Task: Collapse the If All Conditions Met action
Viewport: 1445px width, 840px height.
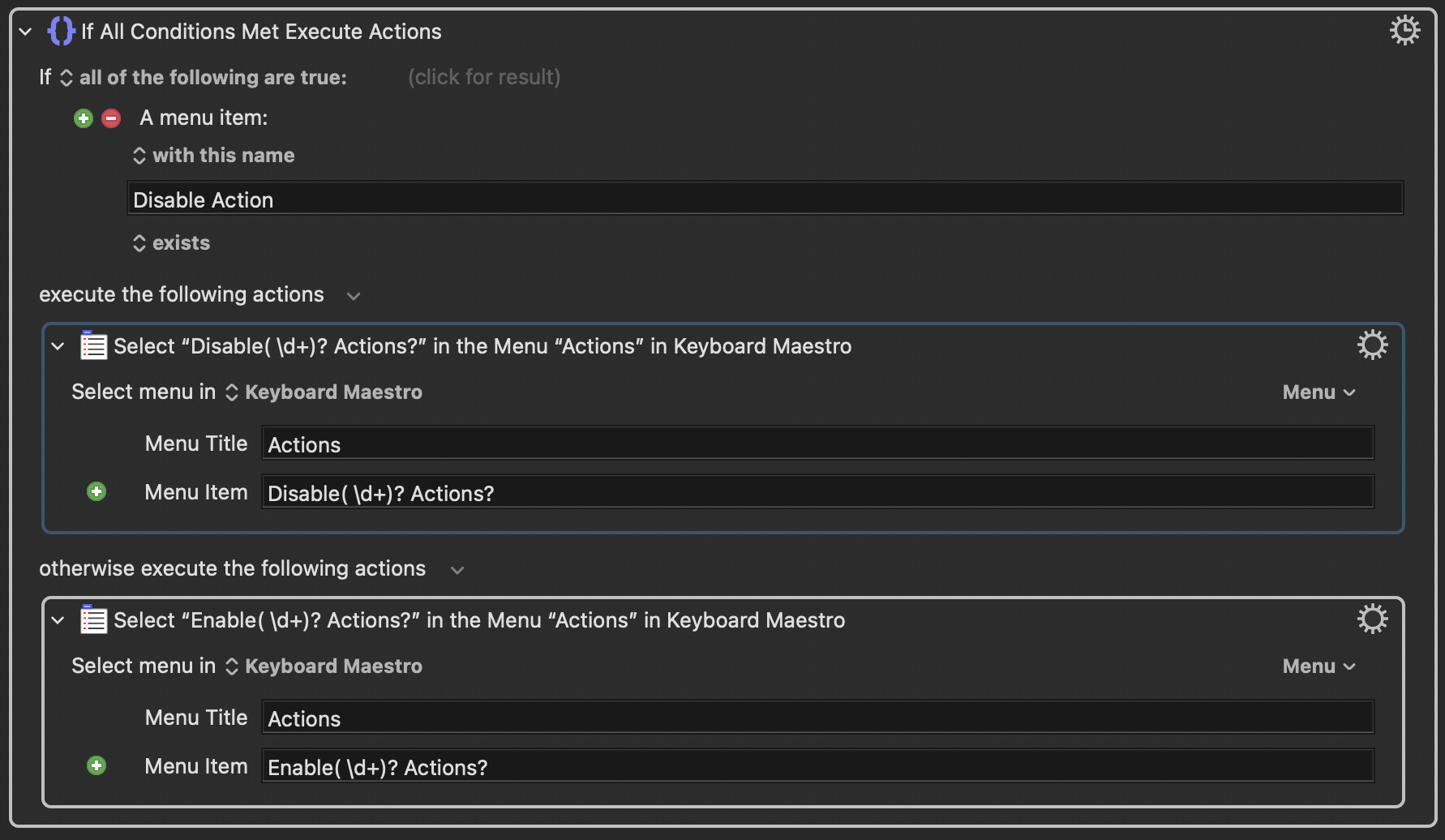Action: [x=25, y=32]
